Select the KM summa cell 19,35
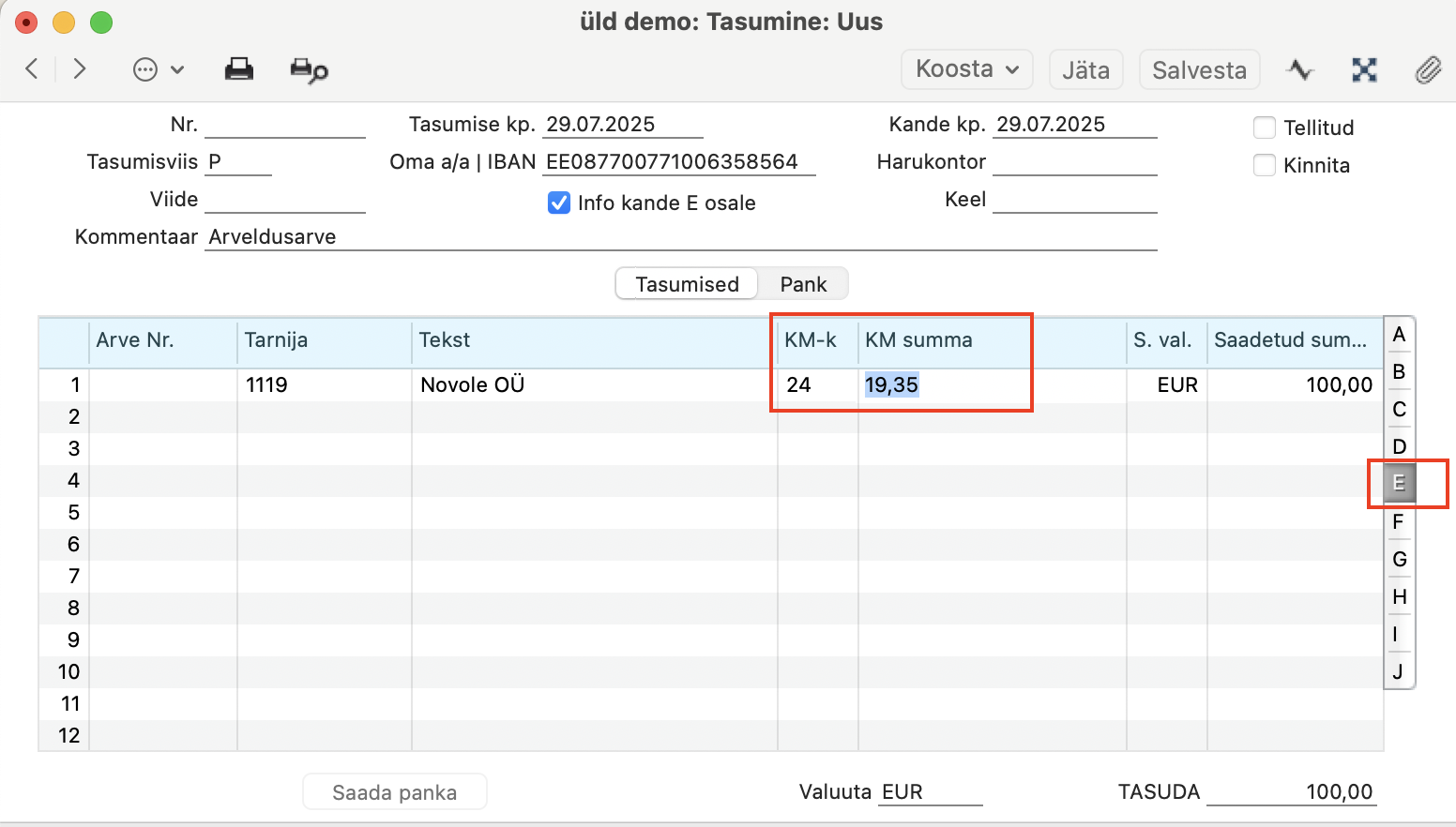Viewport: 1456px width, 827px height. coord(891,384)
